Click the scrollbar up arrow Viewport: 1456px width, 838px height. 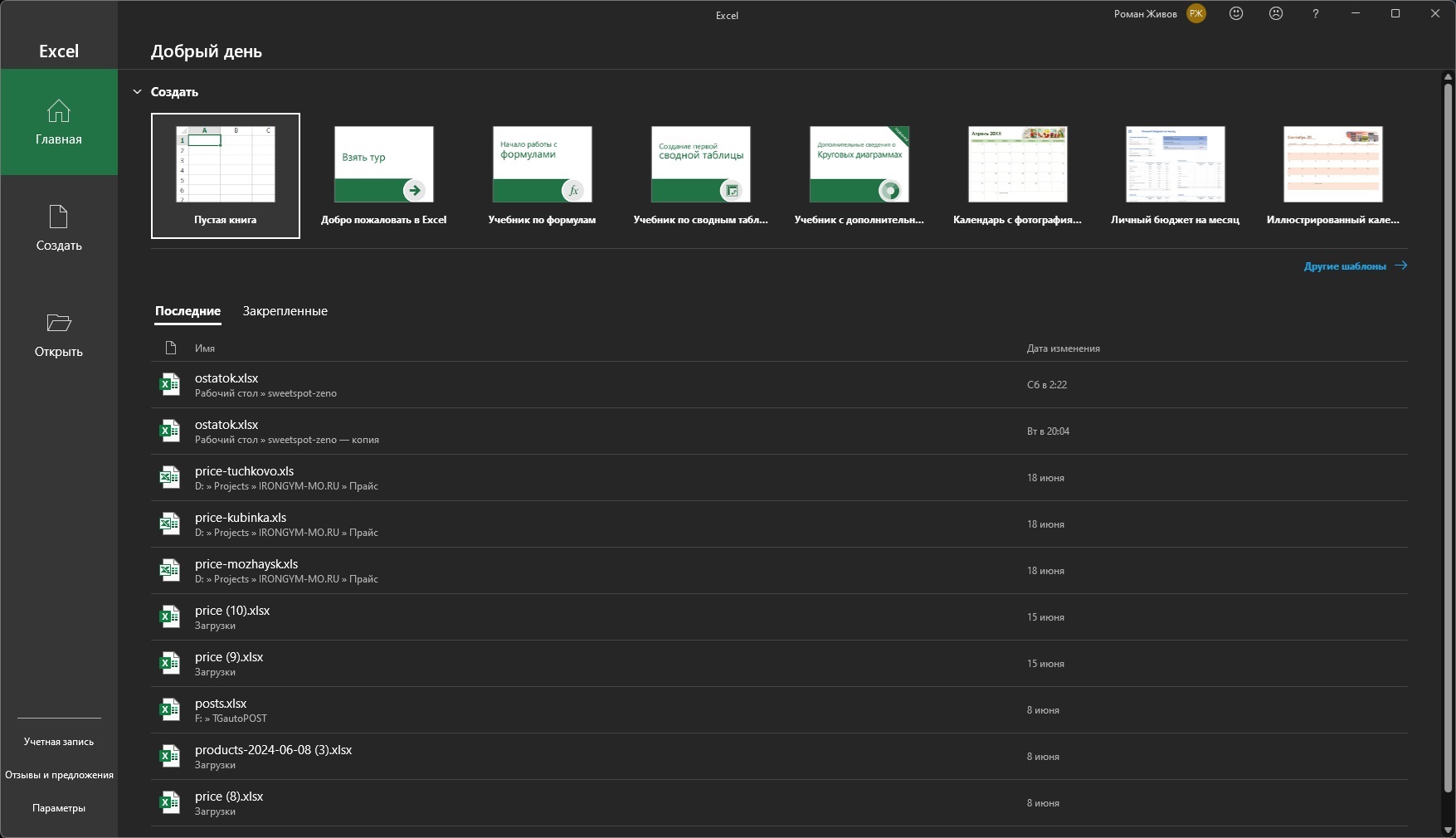(1449, 77)
